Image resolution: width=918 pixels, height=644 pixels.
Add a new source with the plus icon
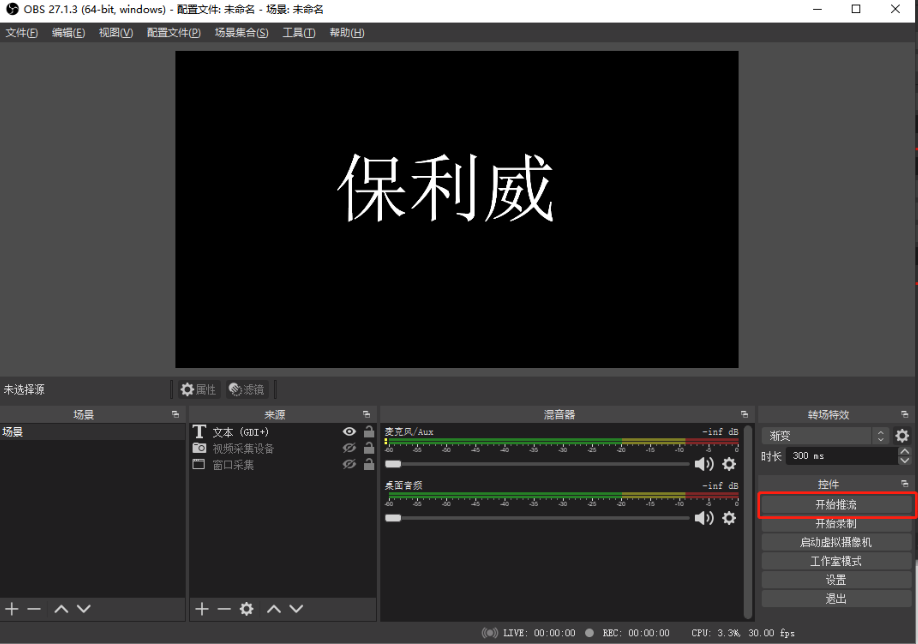[201, 609]
